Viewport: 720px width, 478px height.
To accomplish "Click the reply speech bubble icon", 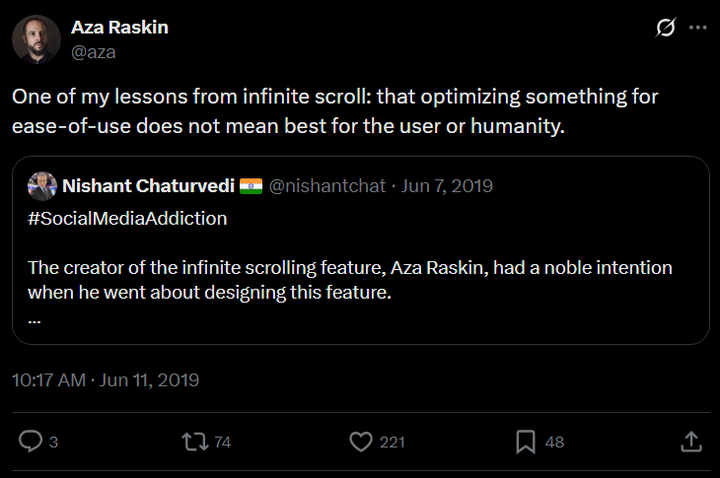I will coord(31,441).
